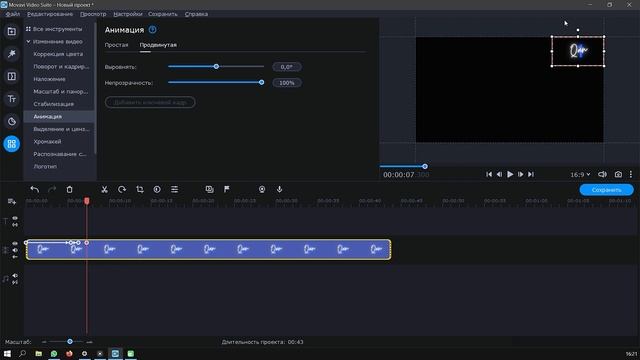Open the transitions panel icon

click(x=11, y=76)
